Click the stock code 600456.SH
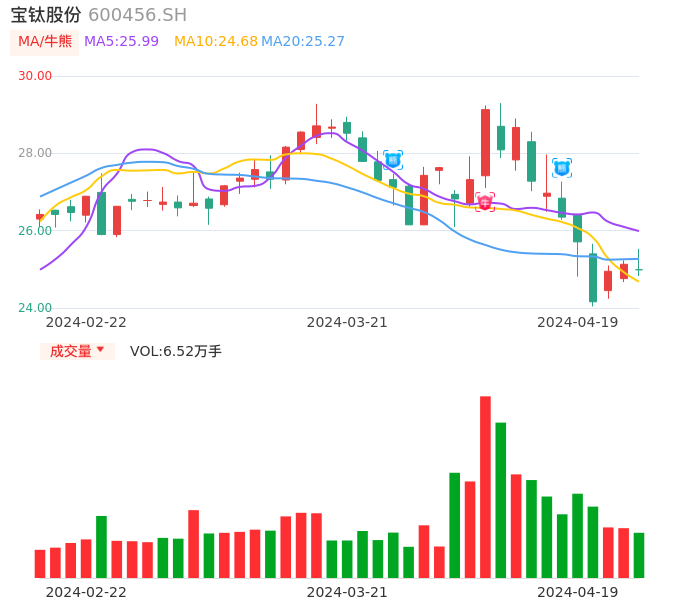The width and height of the screenshot is (686, 606). click(x=137, y=15)
